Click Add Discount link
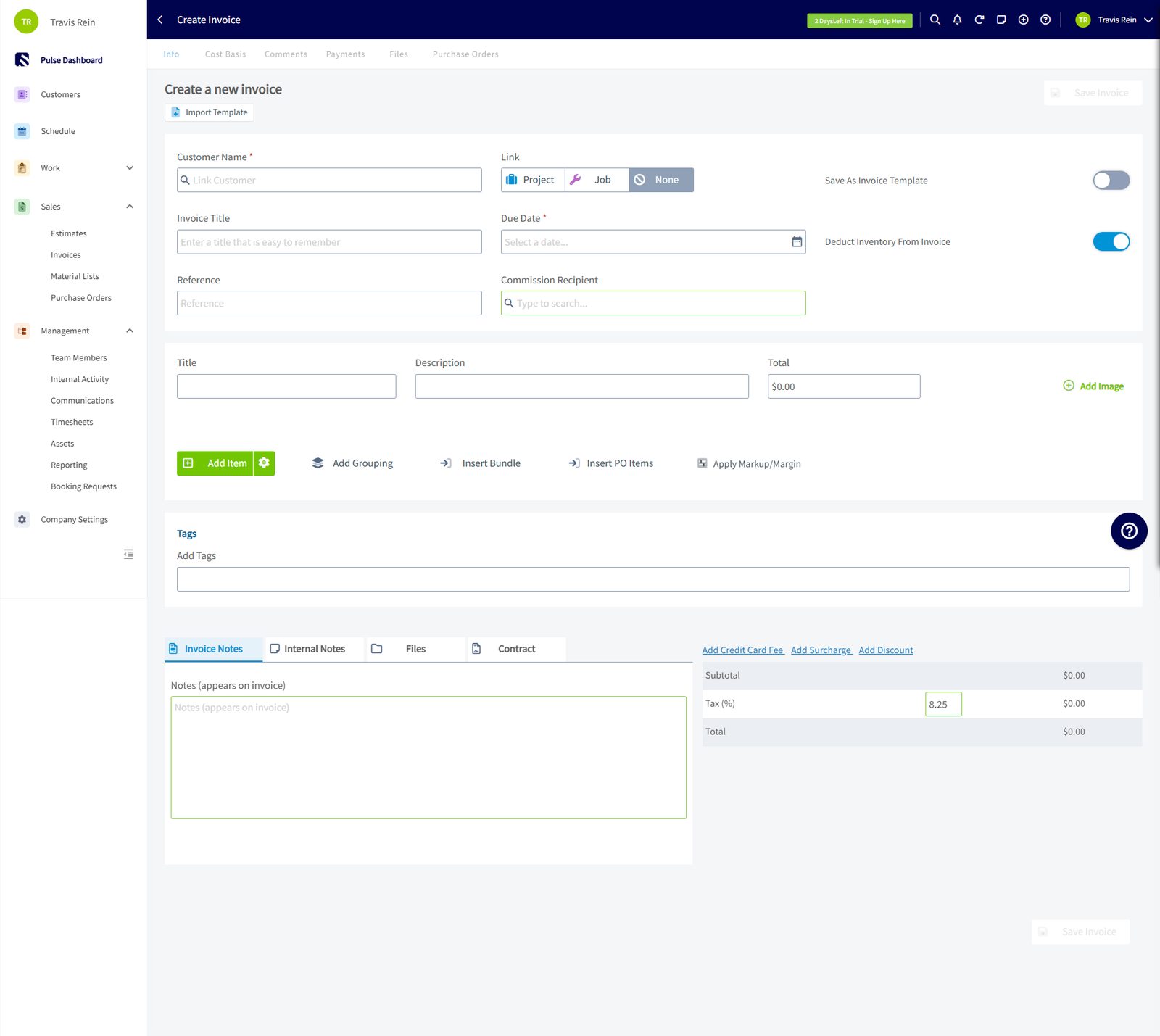The height and width of the screenshot is (1036, 1160). (x=886, y=650)
